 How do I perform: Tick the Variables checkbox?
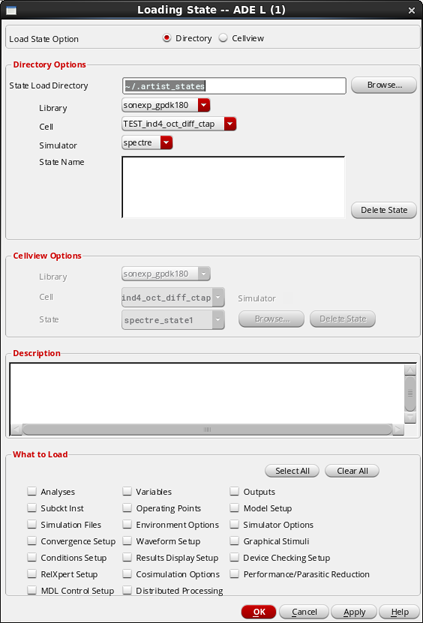coord(127,491)
